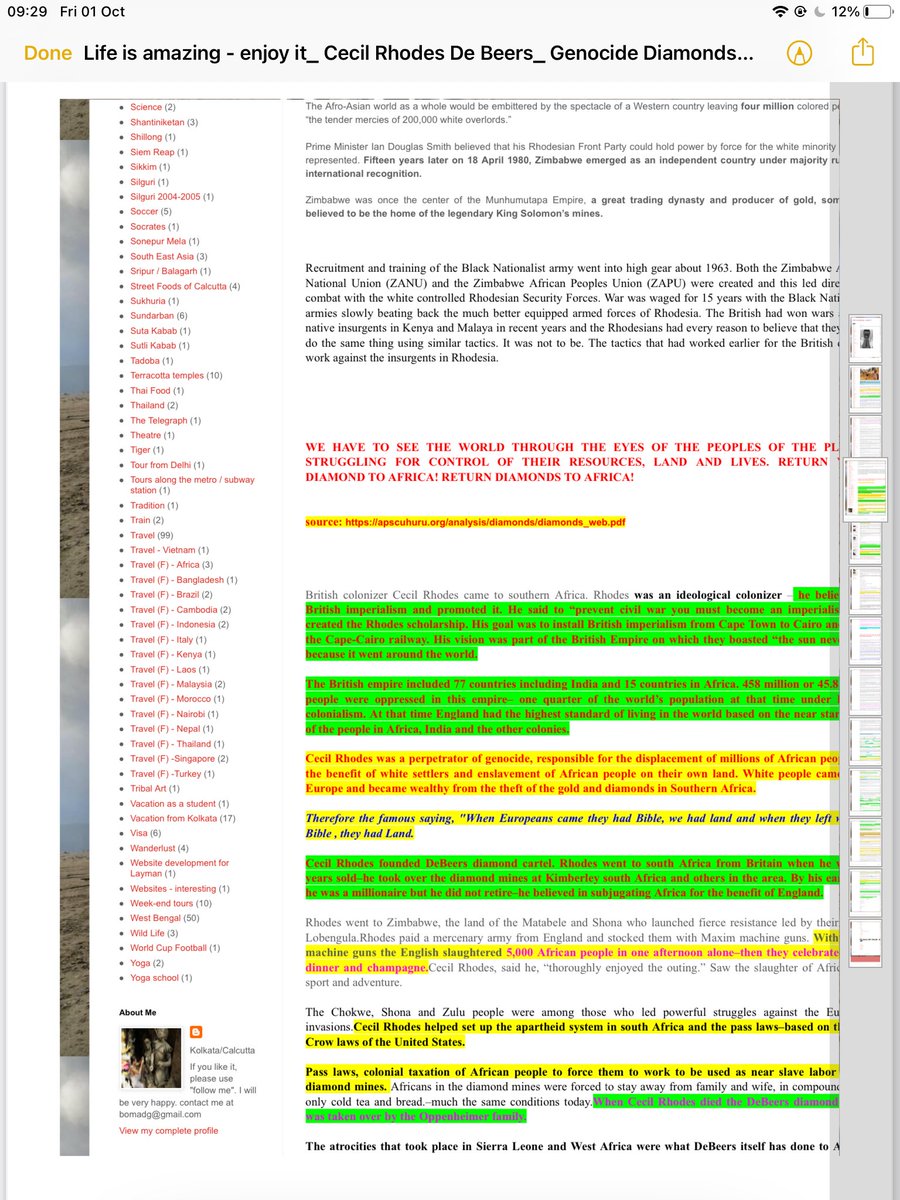Open Travel (F) - Africa label
Screen dimensions: 900x1200
click(165, 565)
